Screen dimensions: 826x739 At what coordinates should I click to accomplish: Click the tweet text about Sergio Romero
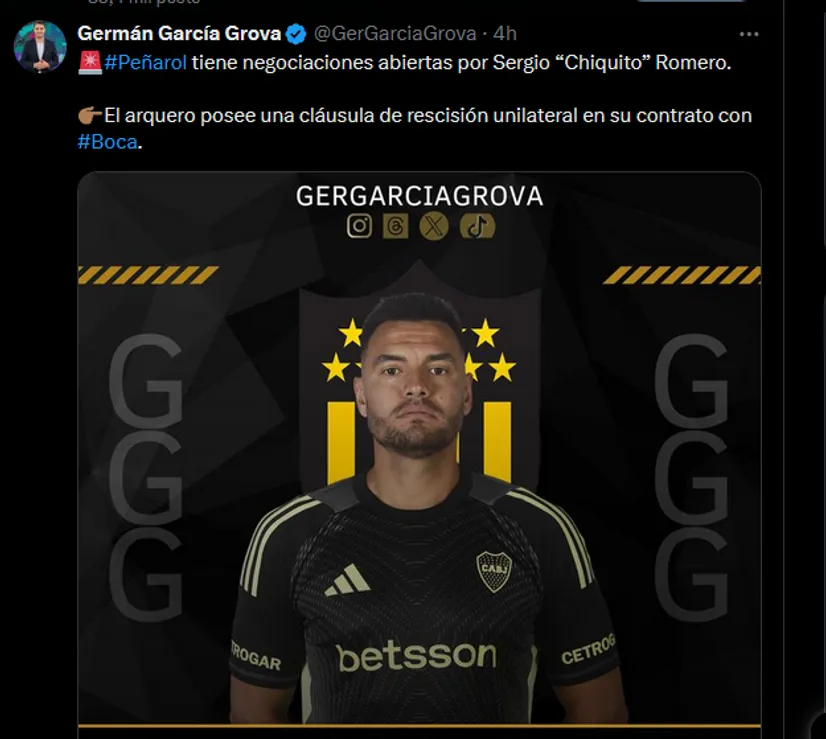(x=405, y=102)
